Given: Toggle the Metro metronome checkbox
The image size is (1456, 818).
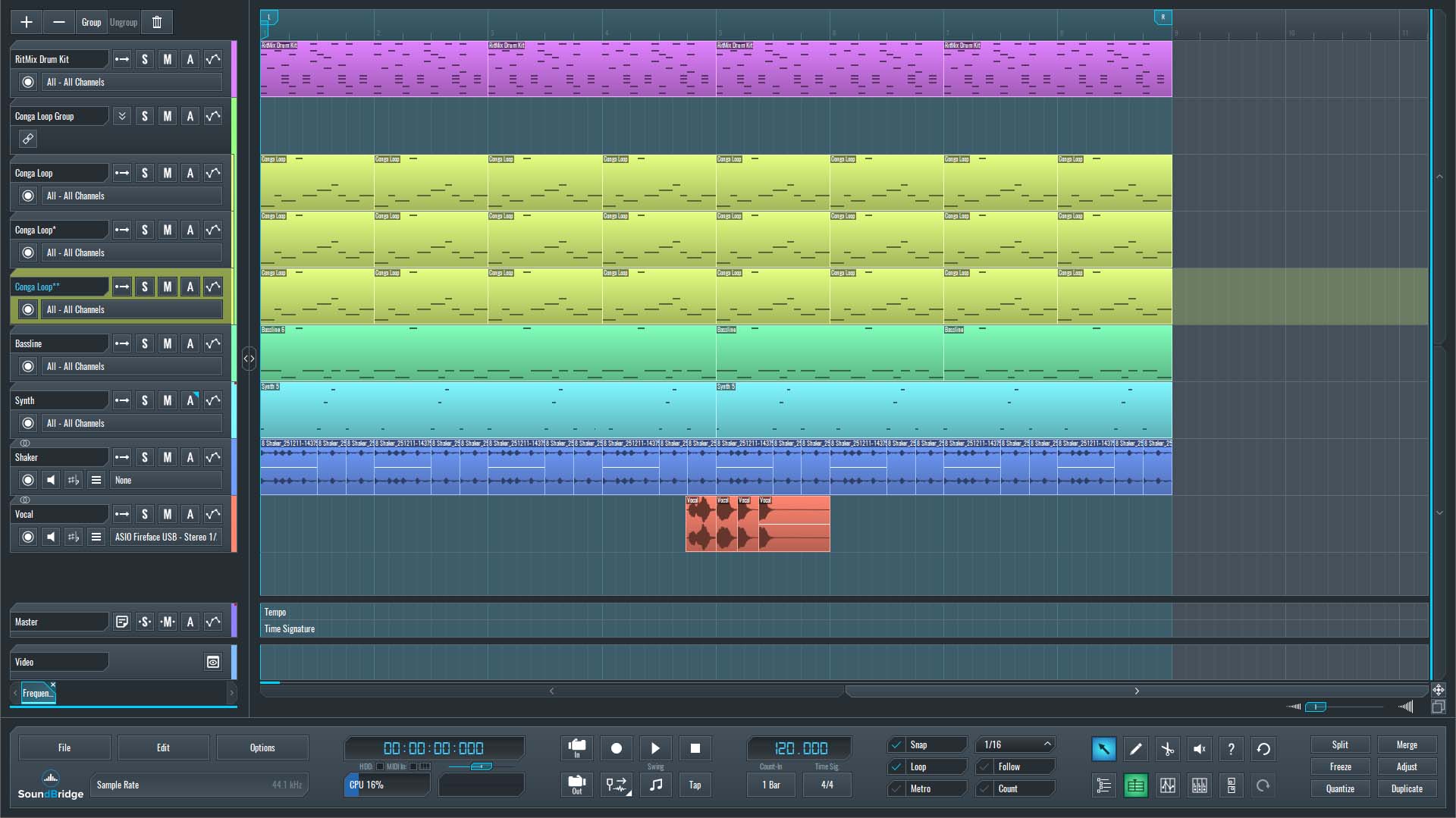Looking at the screenshot, I should pos(897,788).
